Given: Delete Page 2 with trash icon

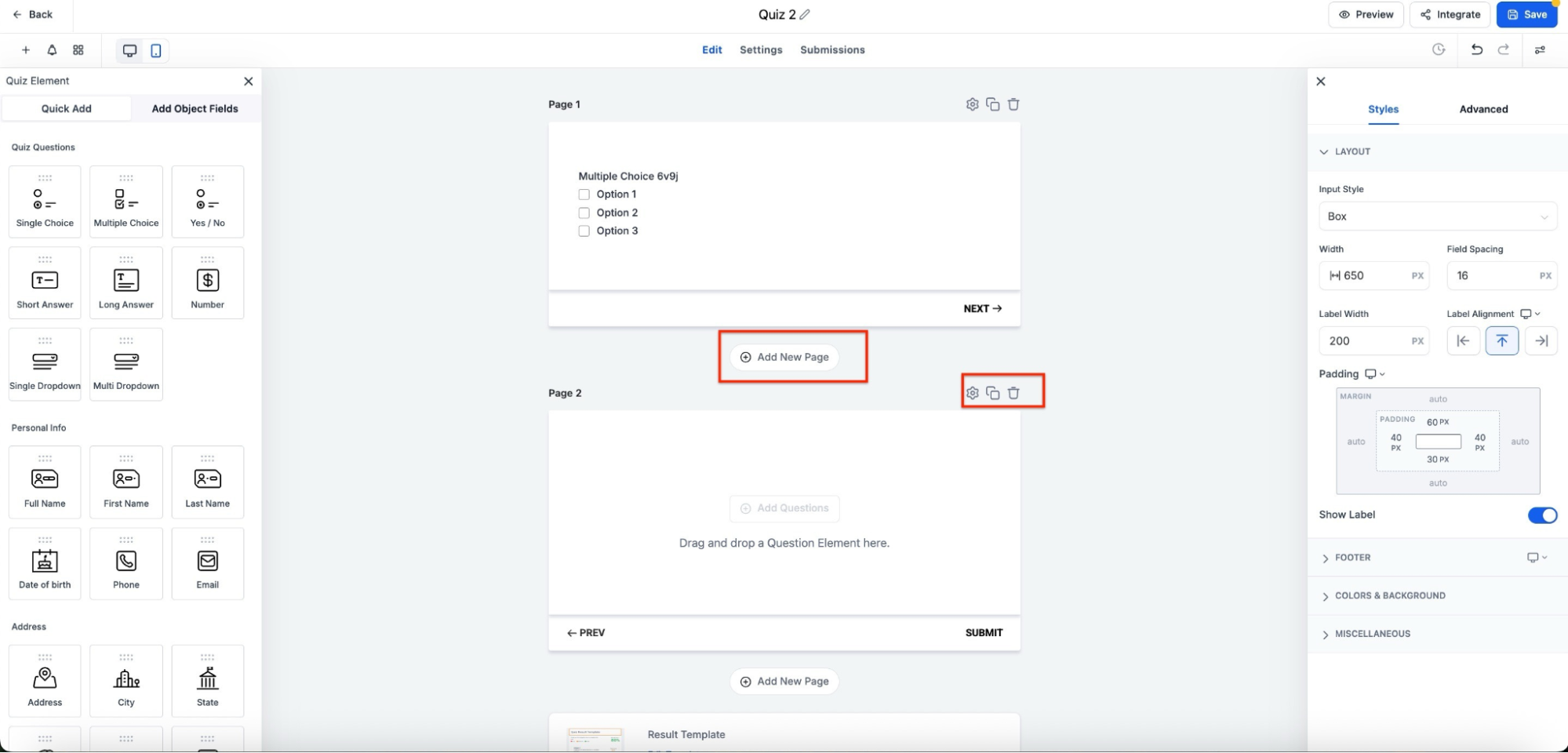Looking at the screenshot, I should pyautogui.click(x=1013, y=393).
